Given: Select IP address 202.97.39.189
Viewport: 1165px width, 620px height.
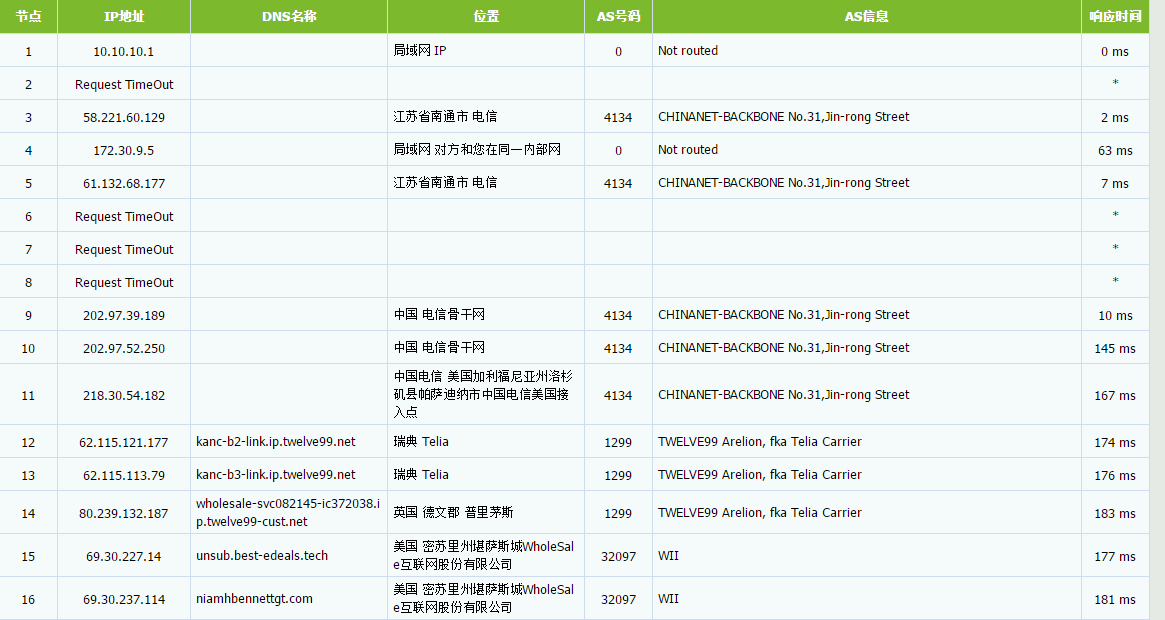Looking at the screenshot, I should tap(124, 315).
